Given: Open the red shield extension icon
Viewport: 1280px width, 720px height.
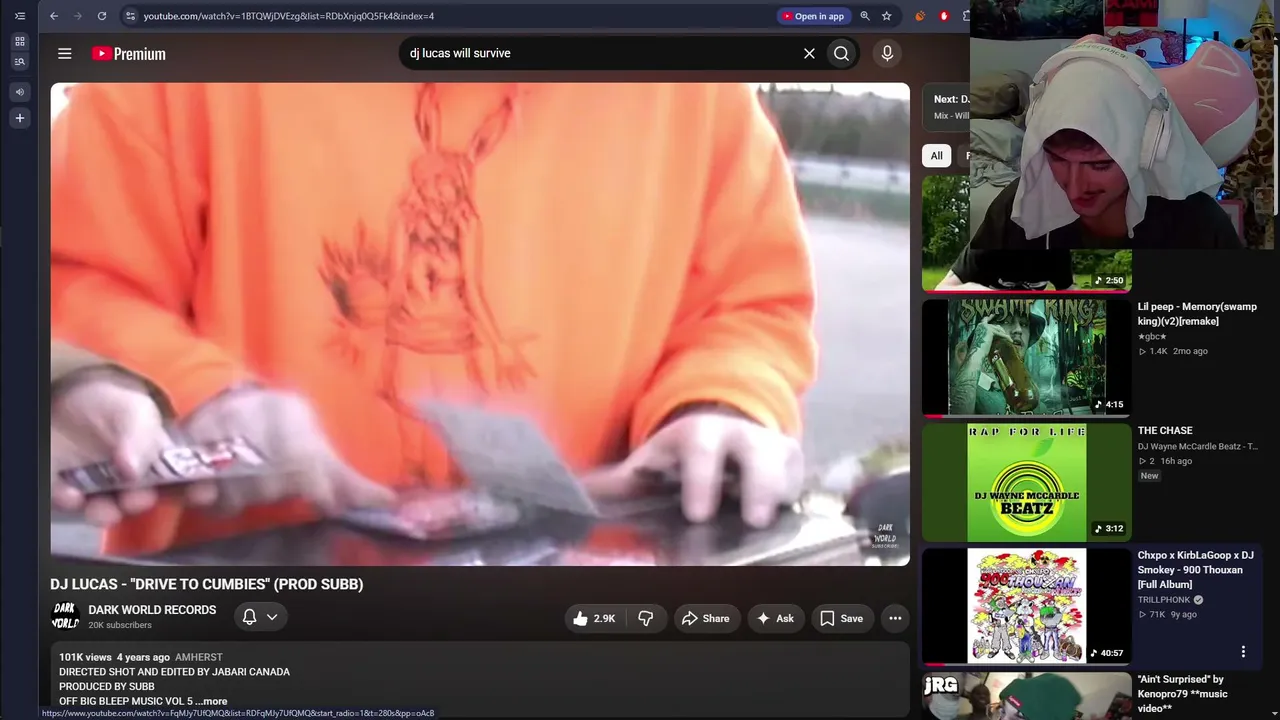Looking at the screenshot, I should (944, 16).
